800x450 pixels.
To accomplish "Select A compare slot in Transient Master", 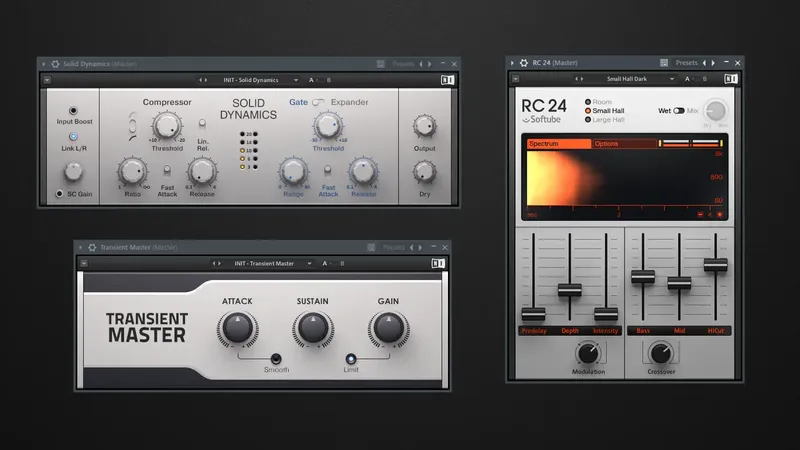I will click(324, 263).
